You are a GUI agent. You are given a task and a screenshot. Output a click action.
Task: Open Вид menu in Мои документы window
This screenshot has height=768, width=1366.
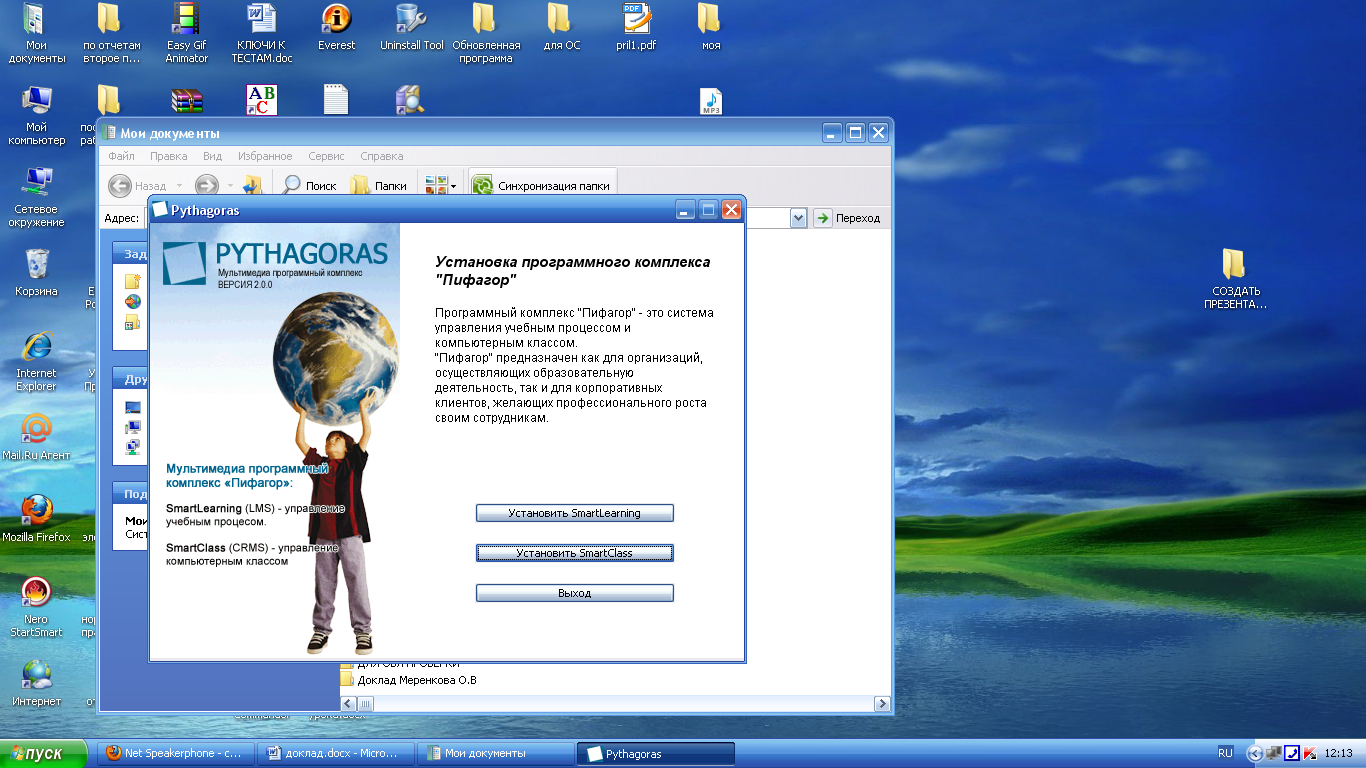[x=212, y=156]
